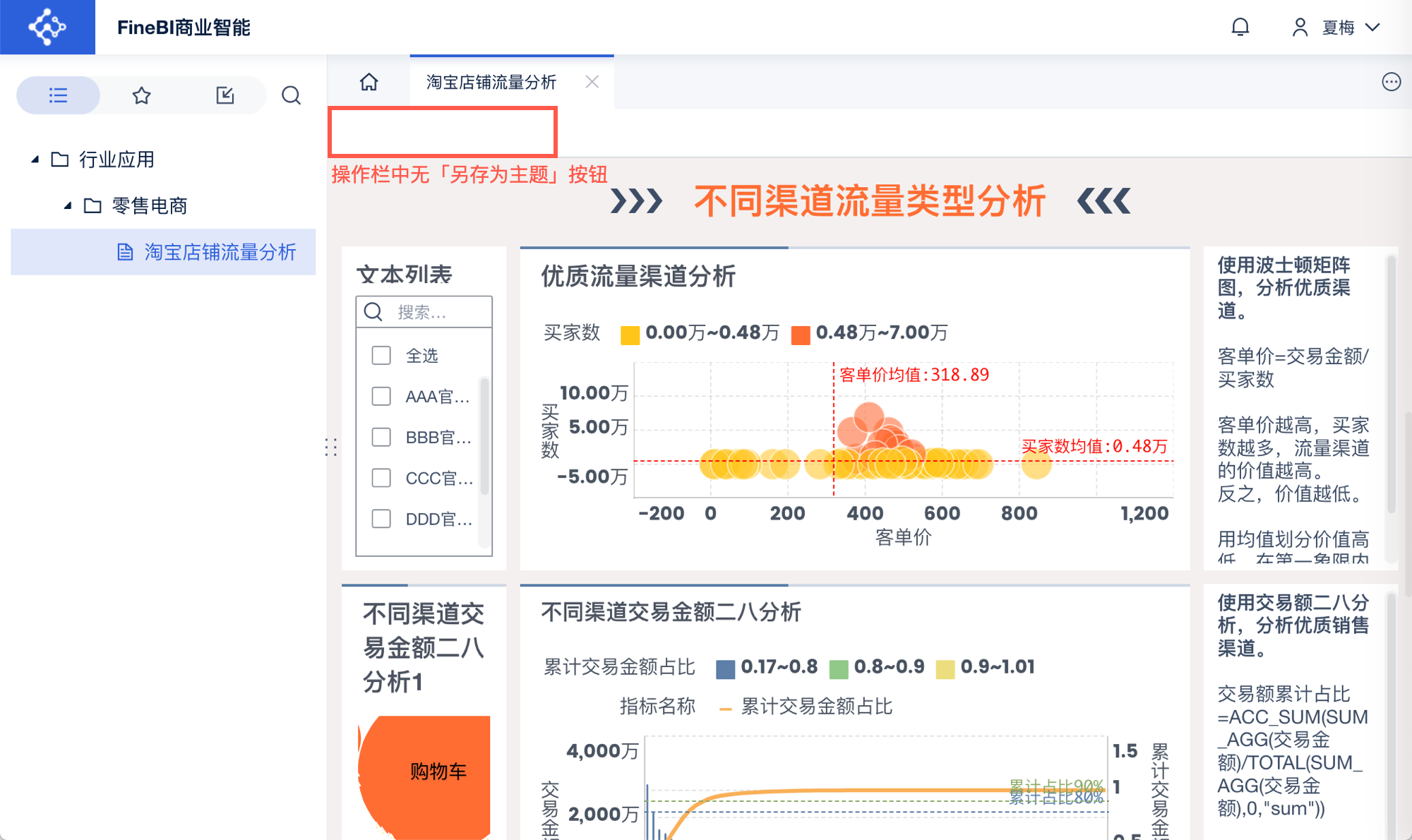Open the shared items icon in sidebar

tap(225, 95)
